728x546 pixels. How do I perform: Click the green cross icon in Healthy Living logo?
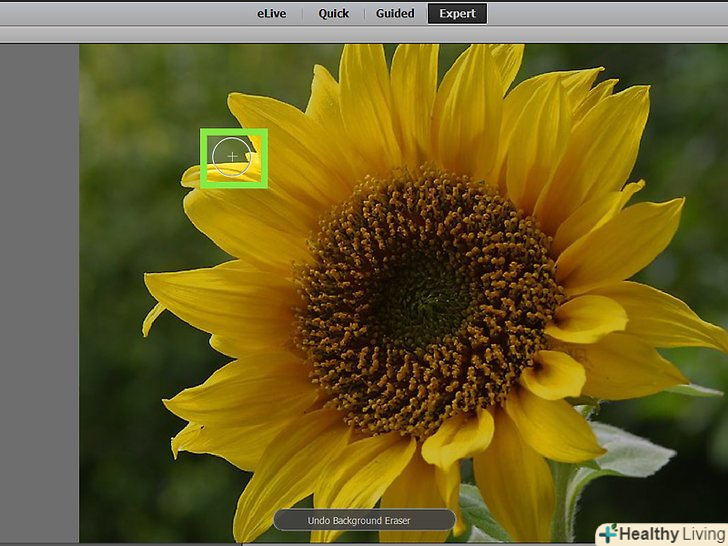609,533
